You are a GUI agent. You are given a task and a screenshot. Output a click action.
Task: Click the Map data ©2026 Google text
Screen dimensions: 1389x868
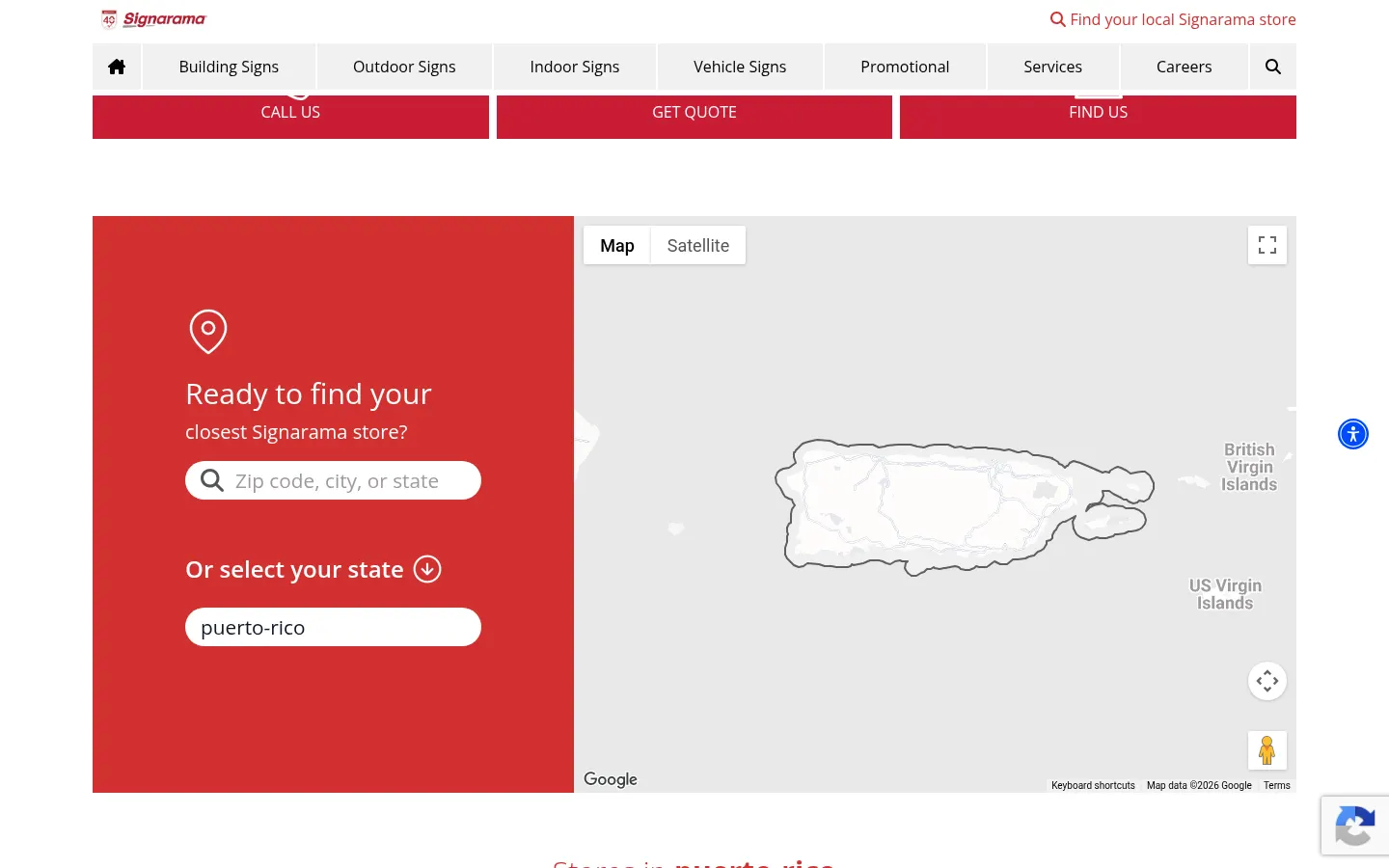[1199, 785]
